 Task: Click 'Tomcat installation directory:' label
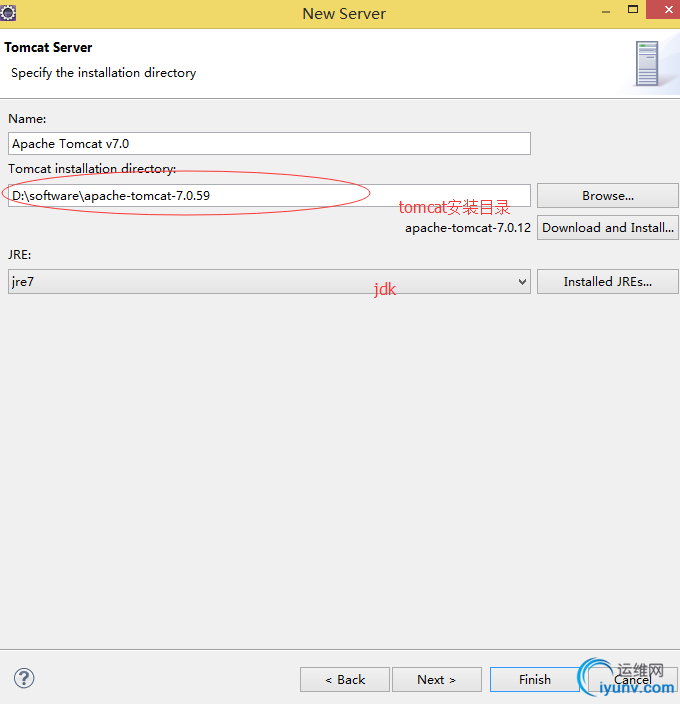92,169
